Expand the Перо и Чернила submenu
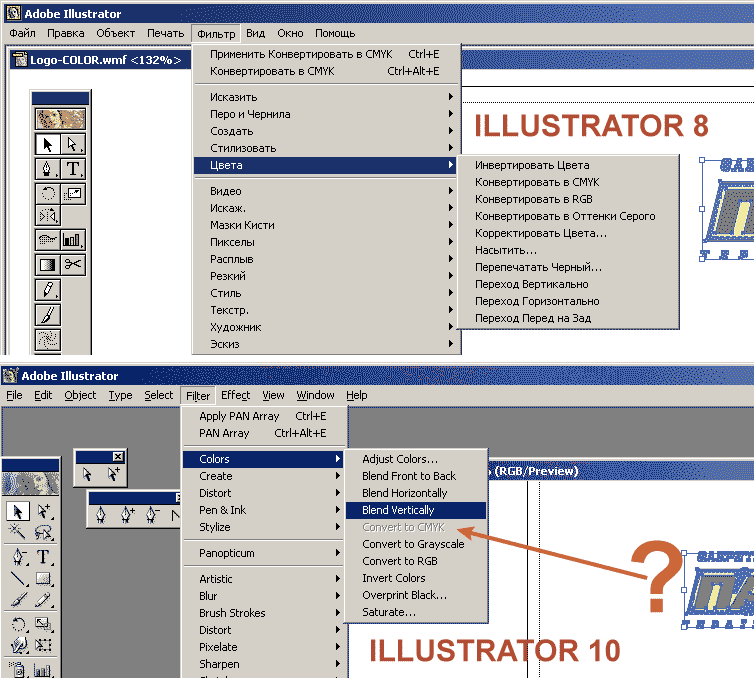754x678 pixels. click(x=327, y=114)
